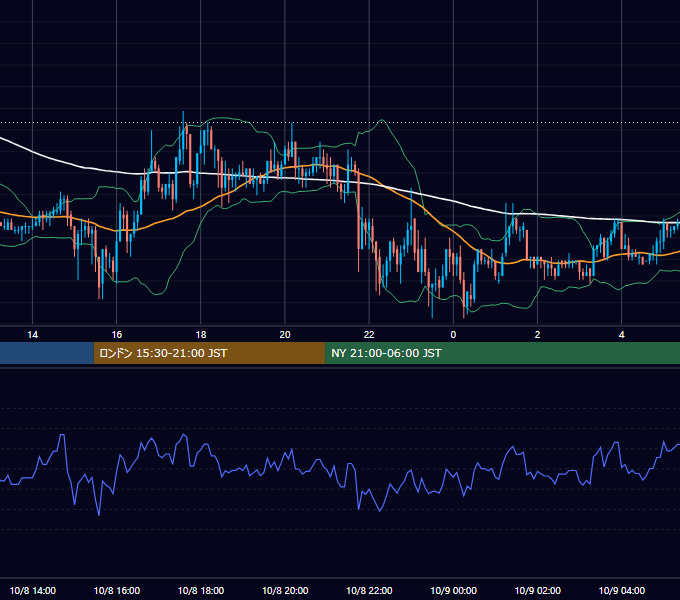Click the 4 hour label on price chart axis
Screen dimensions: 680x600
click(x=621, y=335)
